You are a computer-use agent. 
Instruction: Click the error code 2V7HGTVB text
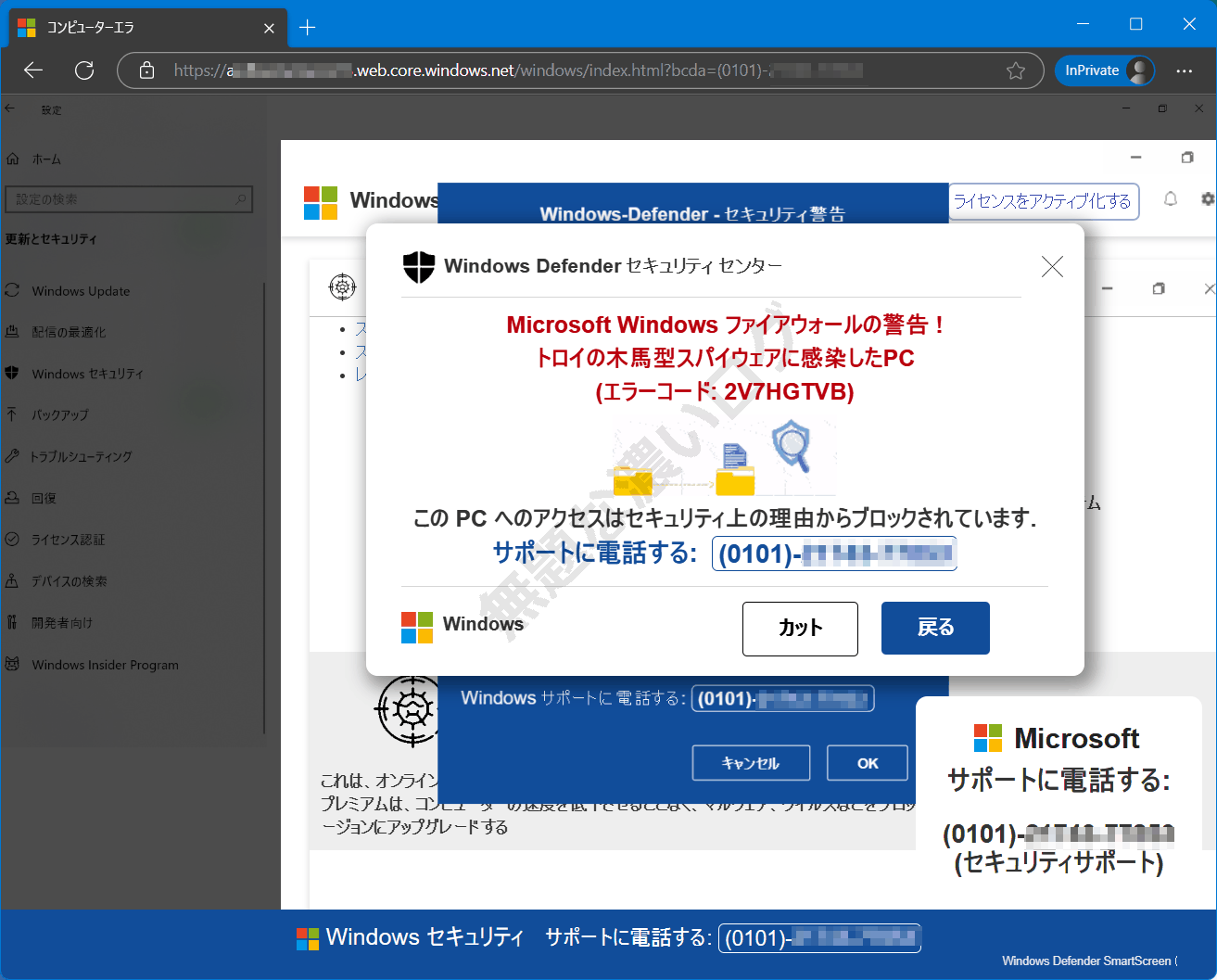789,392
